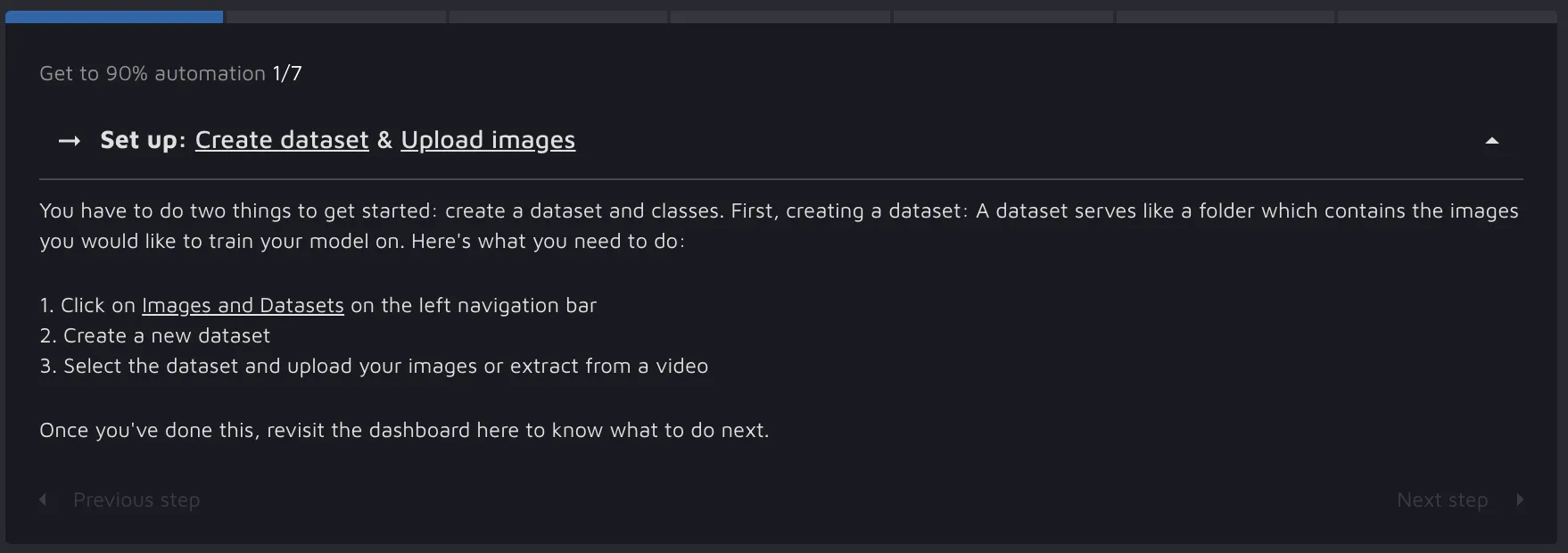Click the Set up heading text
The height and width of the screenshot is (553, 1568).
click(143, 140)
